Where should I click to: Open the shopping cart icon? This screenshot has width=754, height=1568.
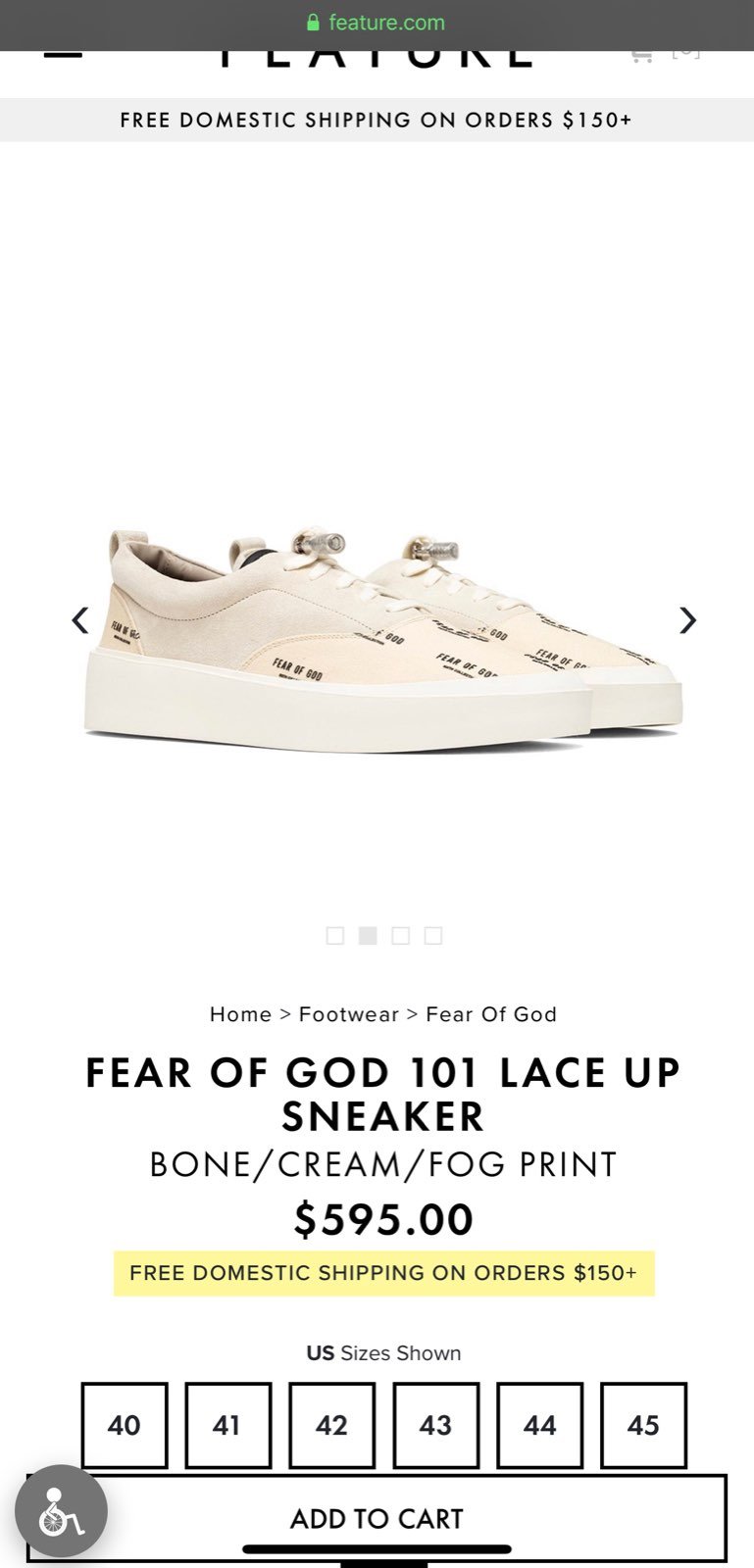641,56
